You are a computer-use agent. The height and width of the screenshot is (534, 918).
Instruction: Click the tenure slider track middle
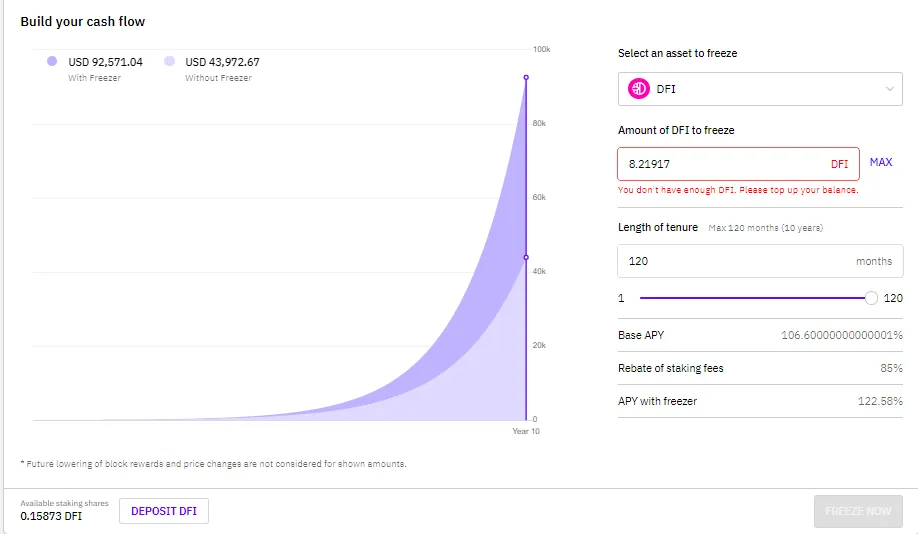pos(752,298)
